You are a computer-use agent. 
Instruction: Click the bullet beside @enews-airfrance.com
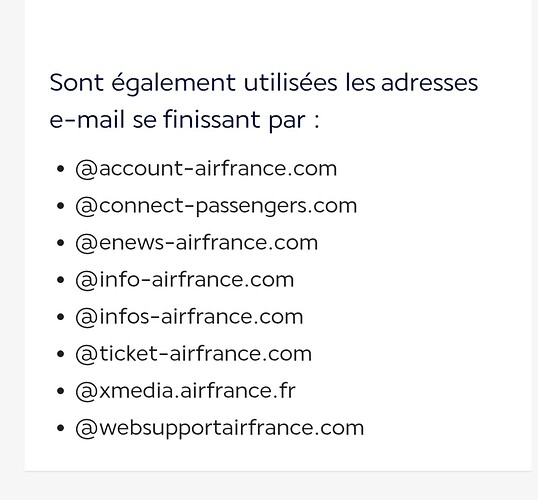pyautogui.click(x=60, y=243)
